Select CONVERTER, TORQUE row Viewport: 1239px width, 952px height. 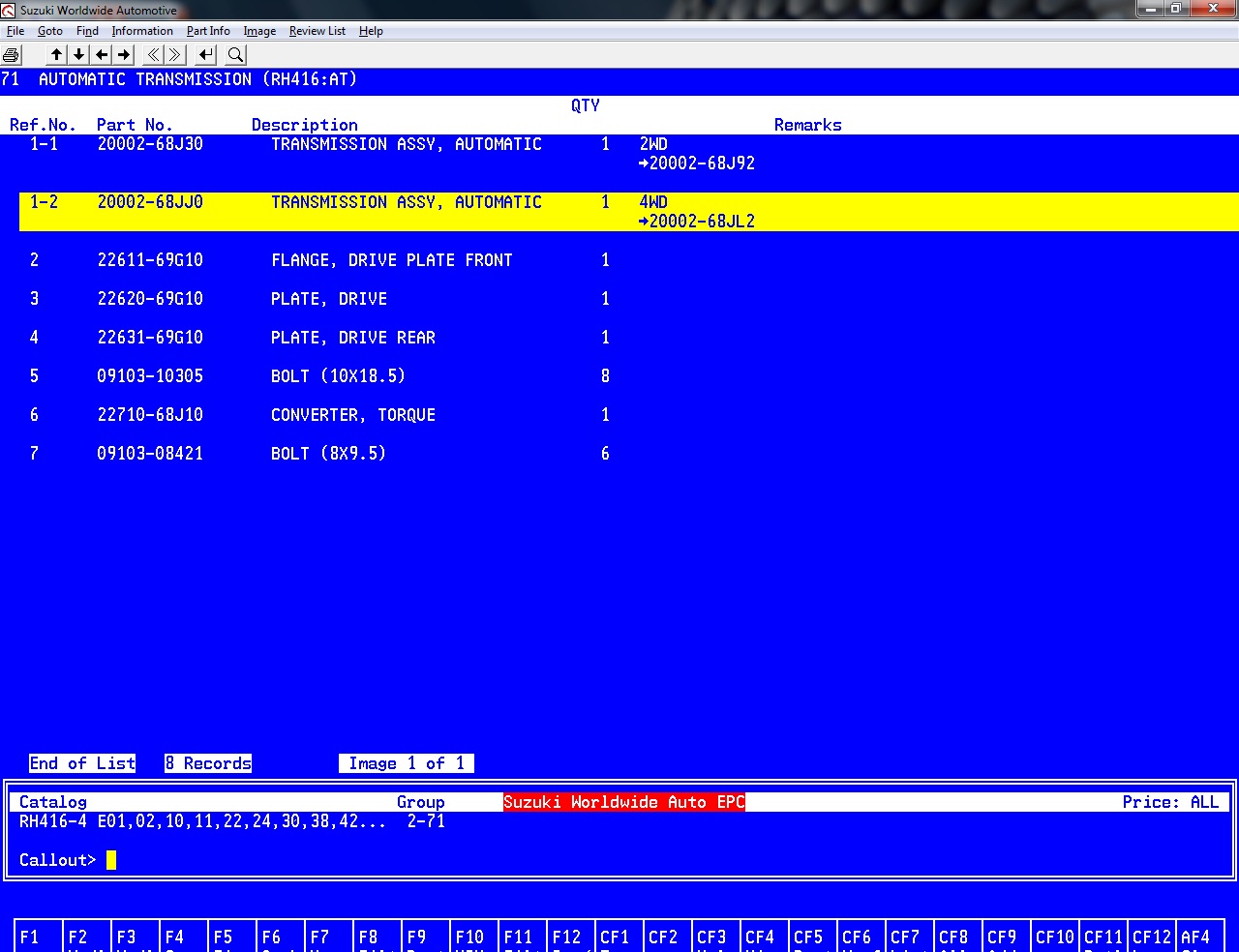pyautogui.click(x=629, y=415)
